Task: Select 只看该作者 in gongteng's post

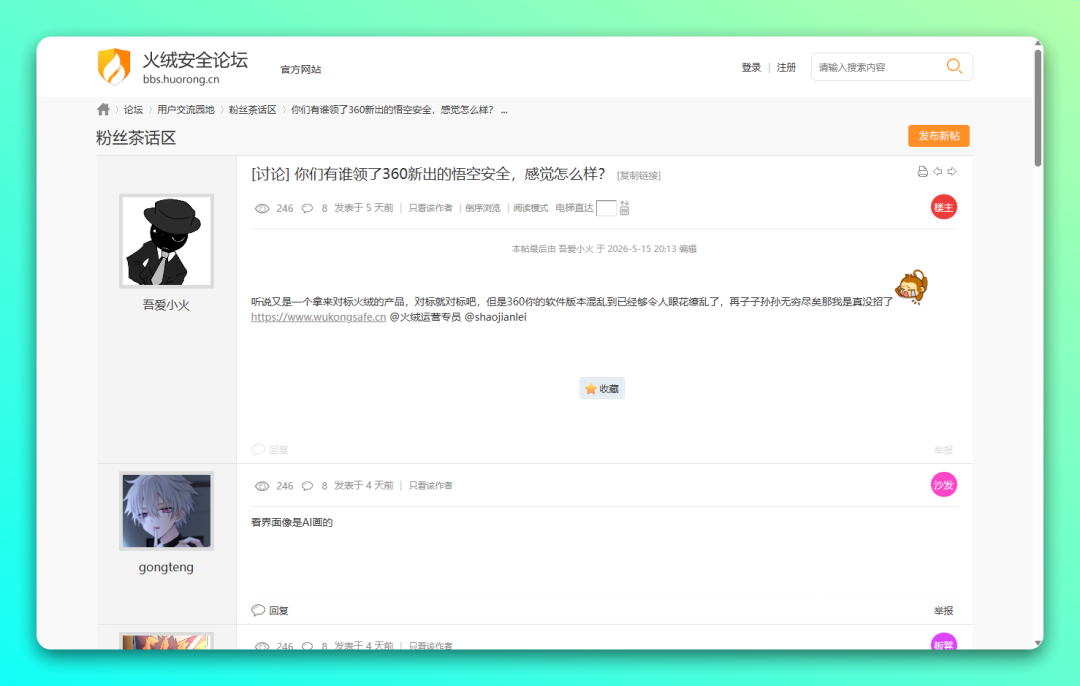Action: tap(430, 486)
